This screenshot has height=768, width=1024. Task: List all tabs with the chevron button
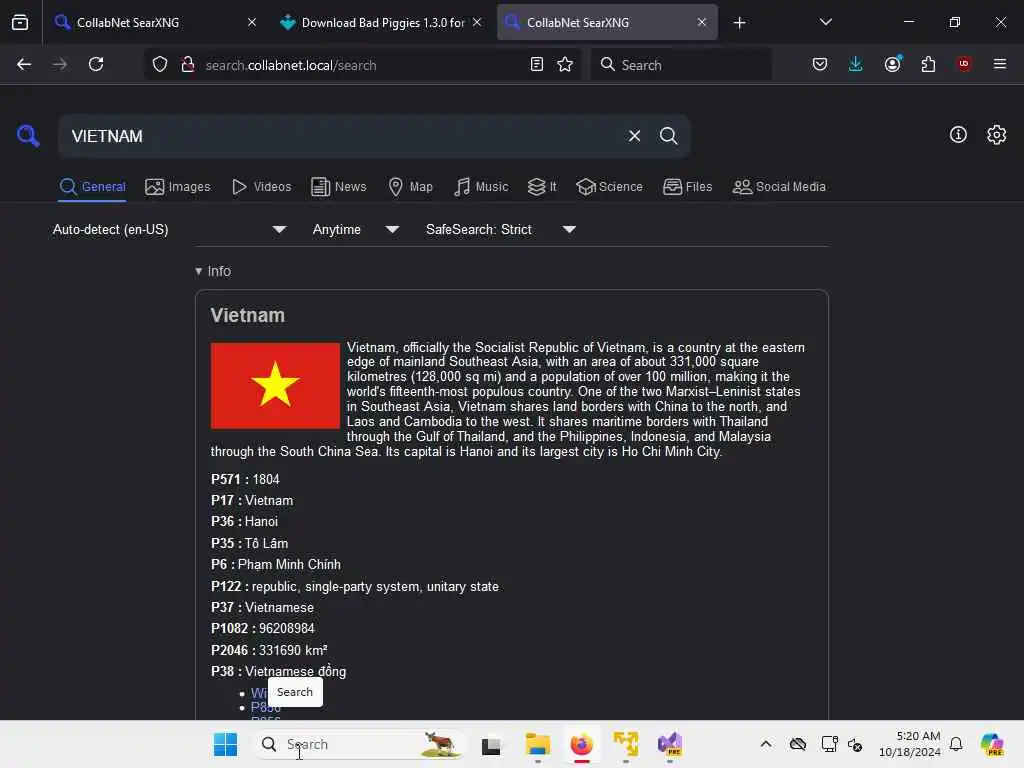pos(825,23)
